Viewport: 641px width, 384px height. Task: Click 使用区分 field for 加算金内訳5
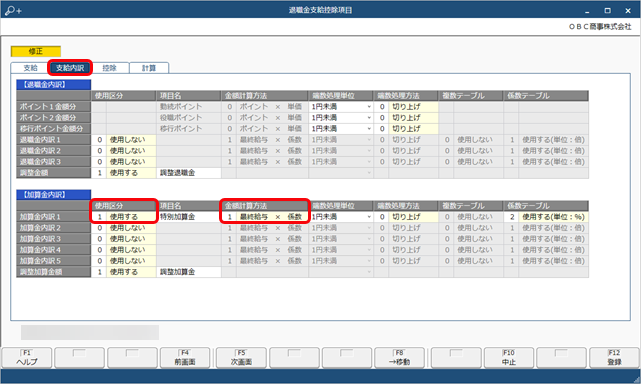123,261
